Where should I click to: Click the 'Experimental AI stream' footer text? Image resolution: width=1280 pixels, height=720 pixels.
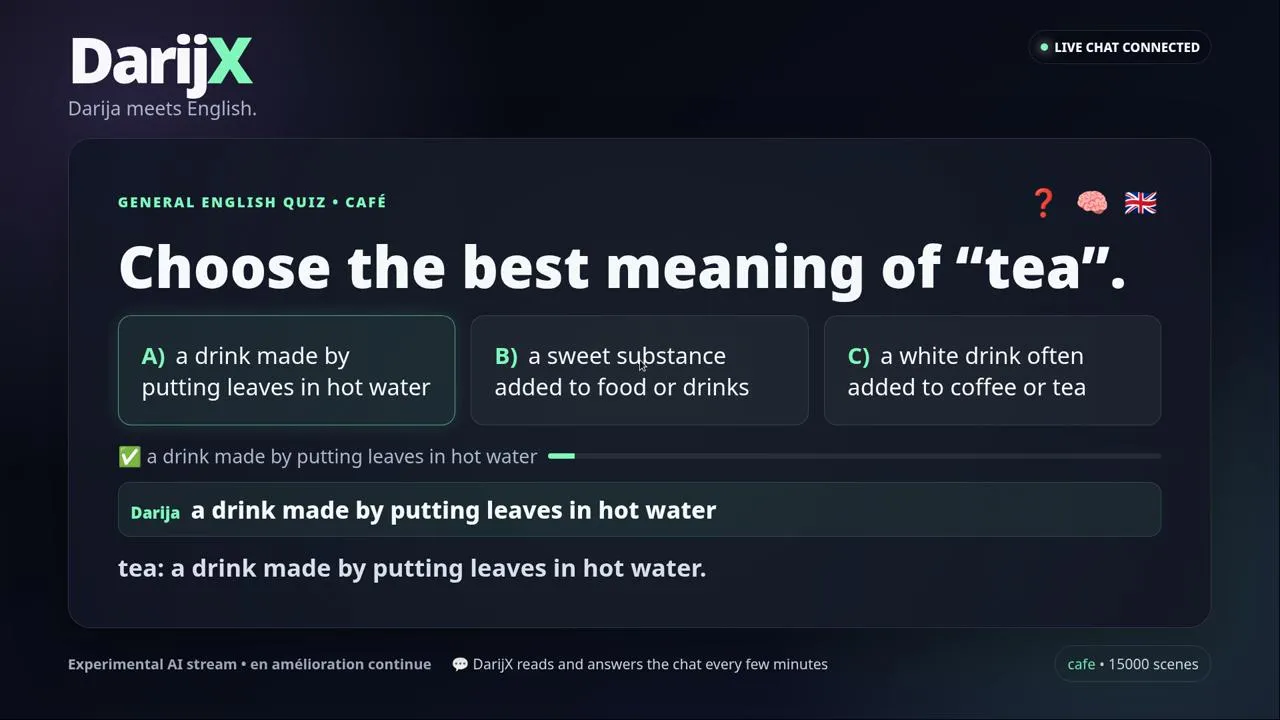tap(151, 664)
